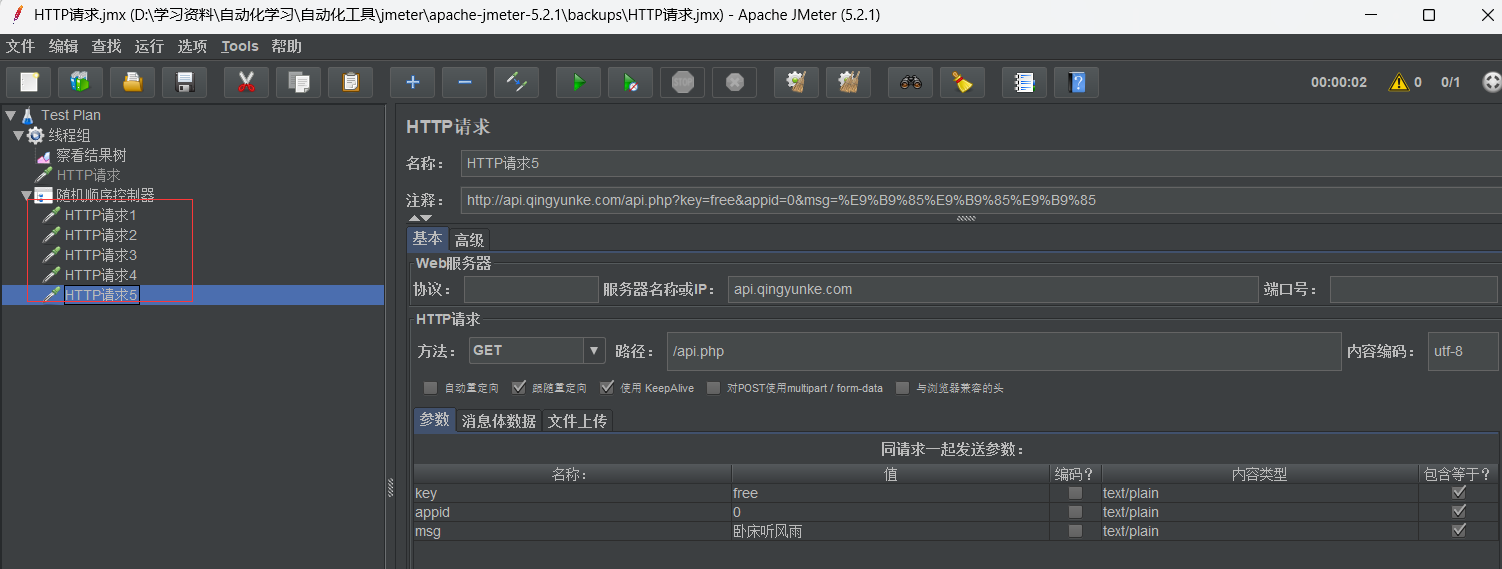Select the 察看结果树 listener node
Viewport: 1502px width, 569px height.
pos(90,155)
